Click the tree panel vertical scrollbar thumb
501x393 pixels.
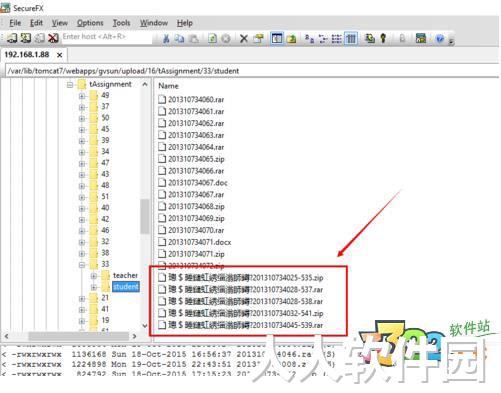click(x=145, y=217)
